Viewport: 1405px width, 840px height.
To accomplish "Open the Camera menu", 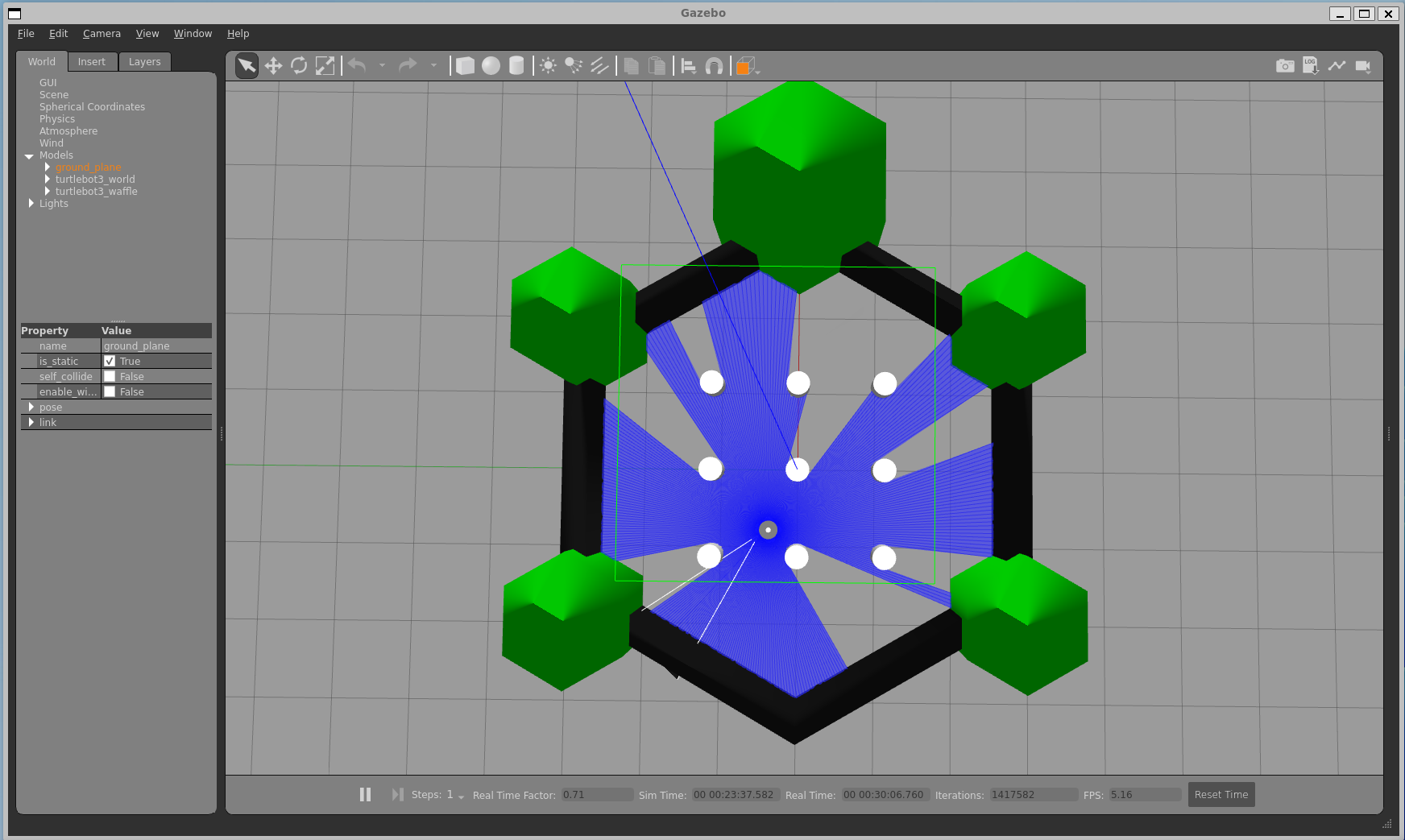I will pyautogui.click(x=102, y=33).
